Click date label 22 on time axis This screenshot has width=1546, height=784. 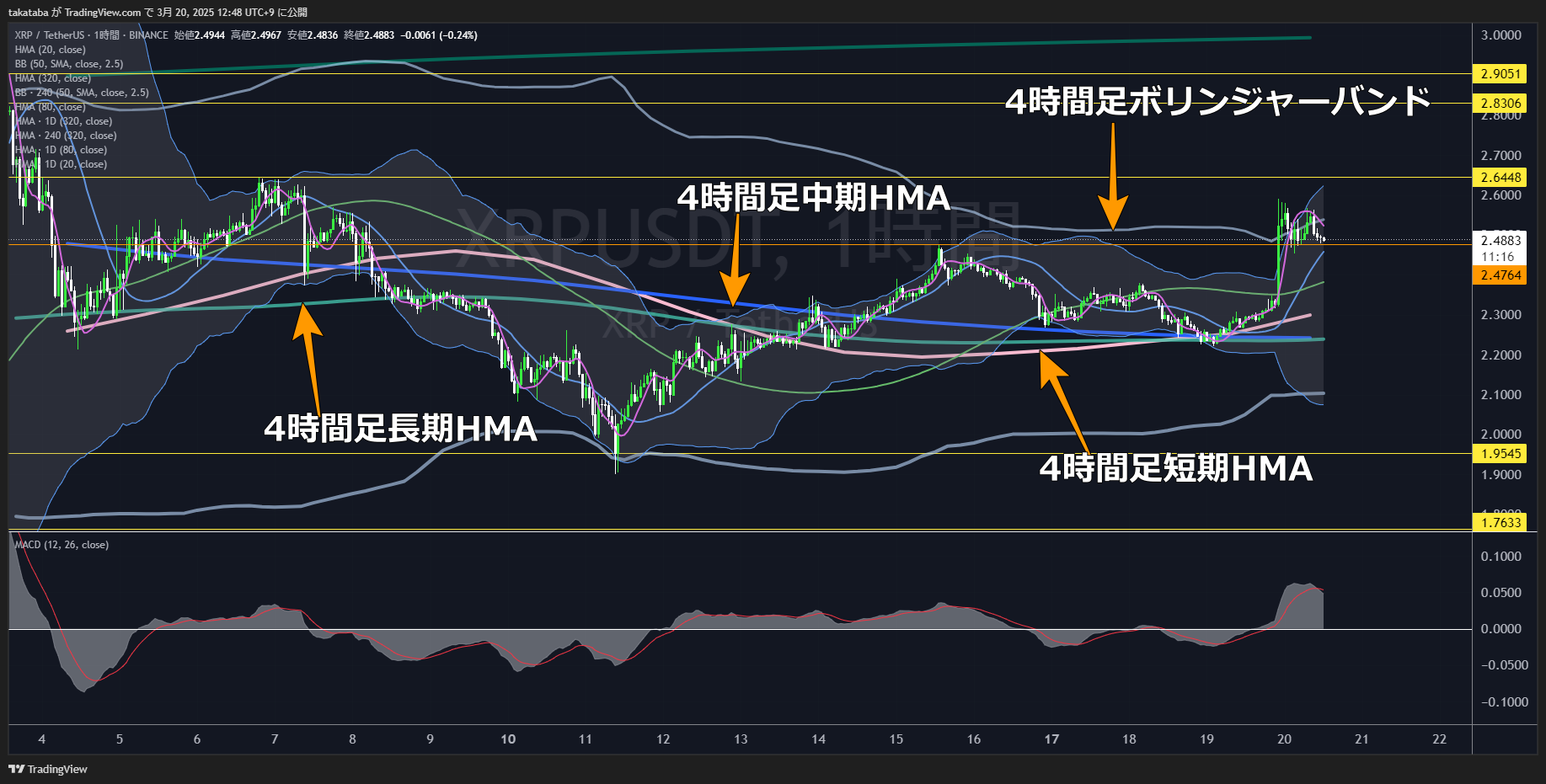pos(1439,739)
